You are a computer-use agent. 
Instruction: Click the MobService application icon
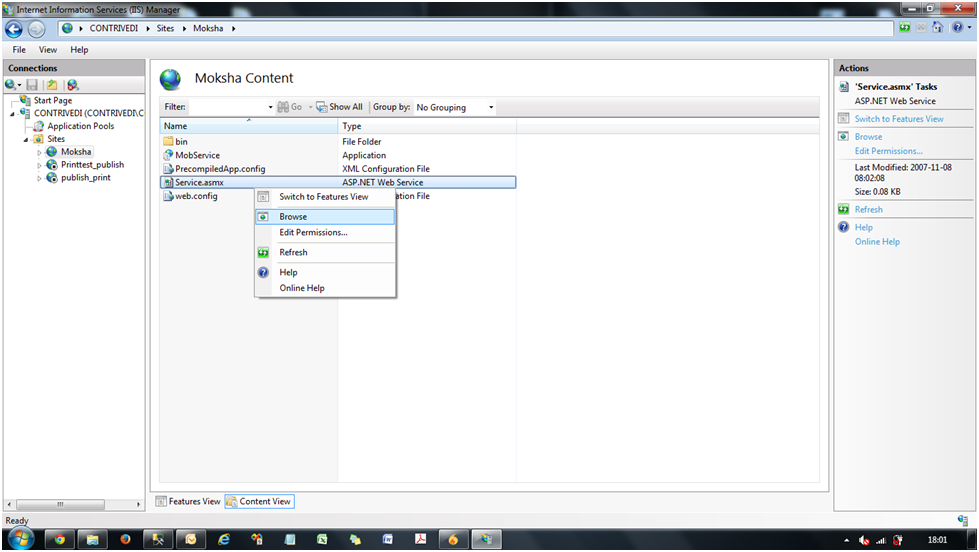[x=168, y=155]
